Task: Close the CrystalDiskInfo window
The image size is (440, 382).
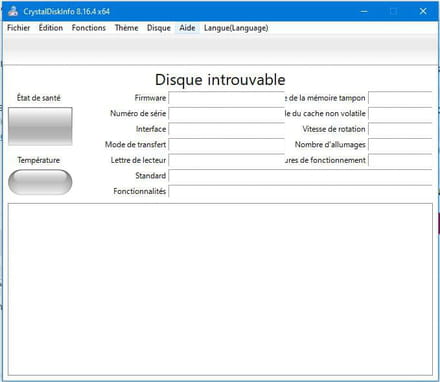Action: pos(423,11)
